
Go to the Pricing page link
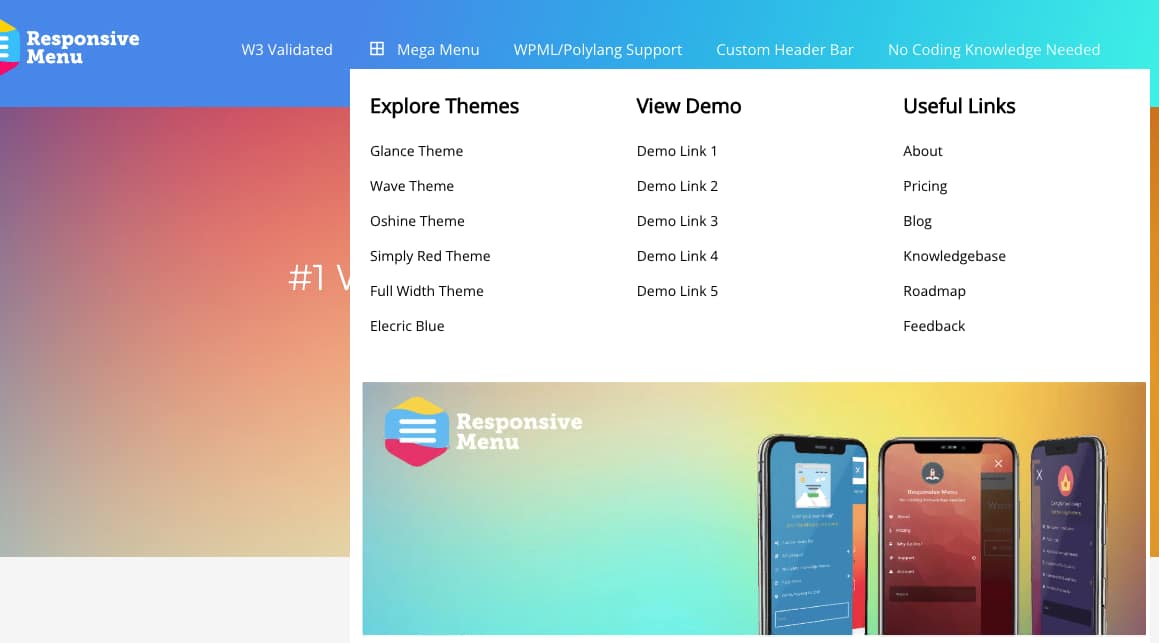tap(924, 186)
